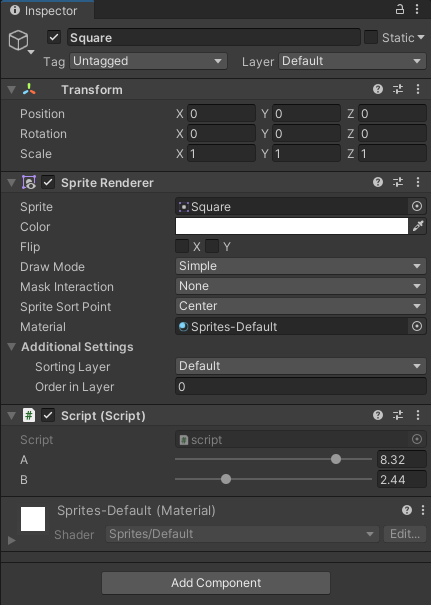Click the Sprite Renderer component icon

29,182
